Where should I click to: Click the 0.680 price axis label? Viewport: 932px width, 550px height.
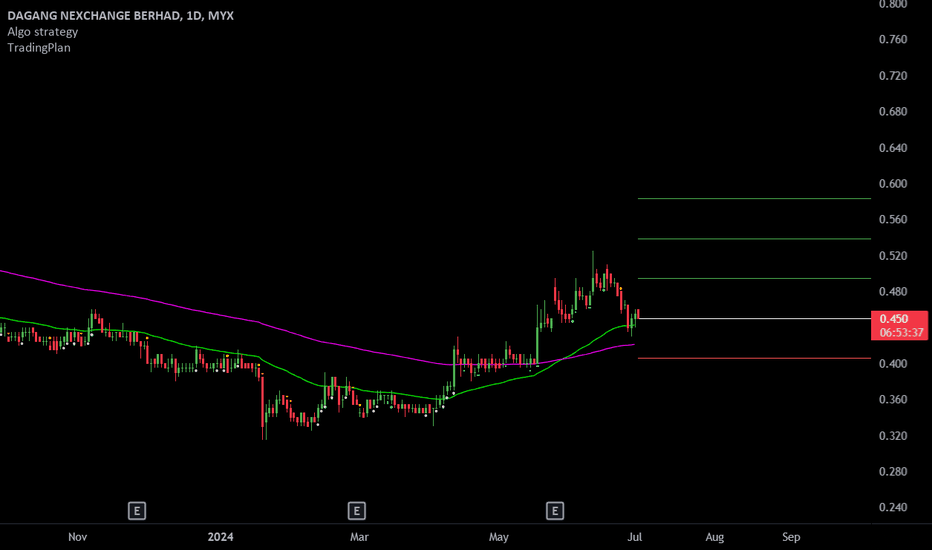[x=893, y=111]
